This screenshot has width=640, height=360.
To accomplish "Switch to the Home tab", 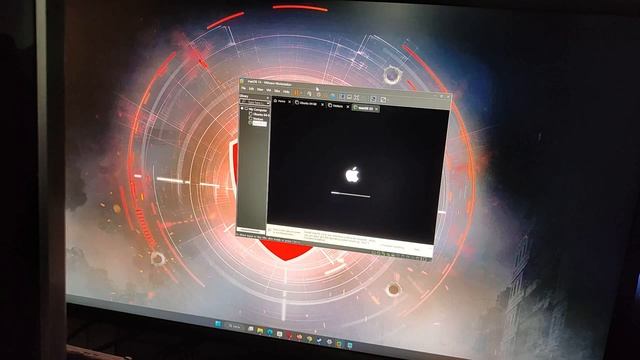I will click(280, 101).
